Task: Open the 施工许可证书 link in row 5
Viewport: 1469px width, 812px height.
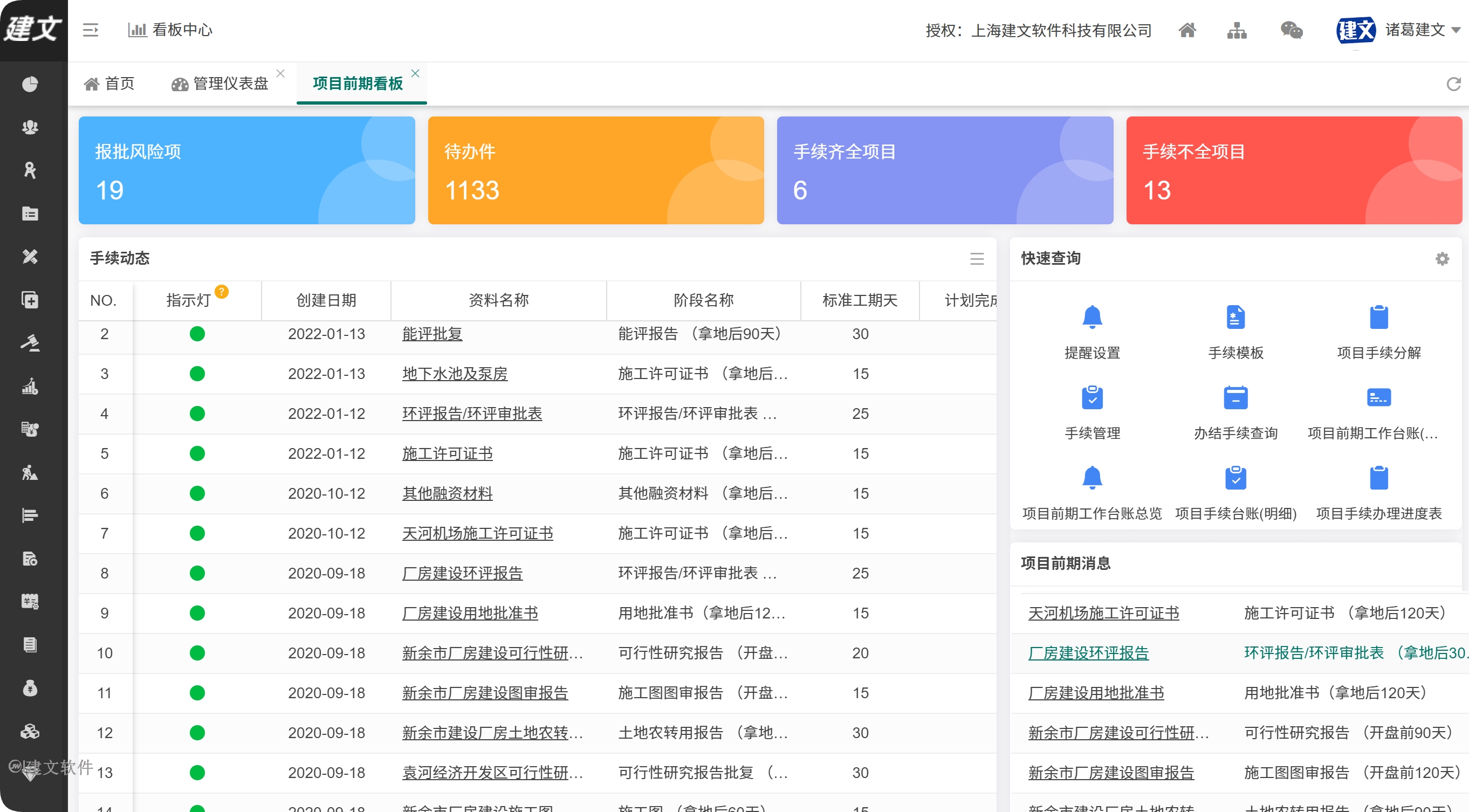Action: pos(447,454)
